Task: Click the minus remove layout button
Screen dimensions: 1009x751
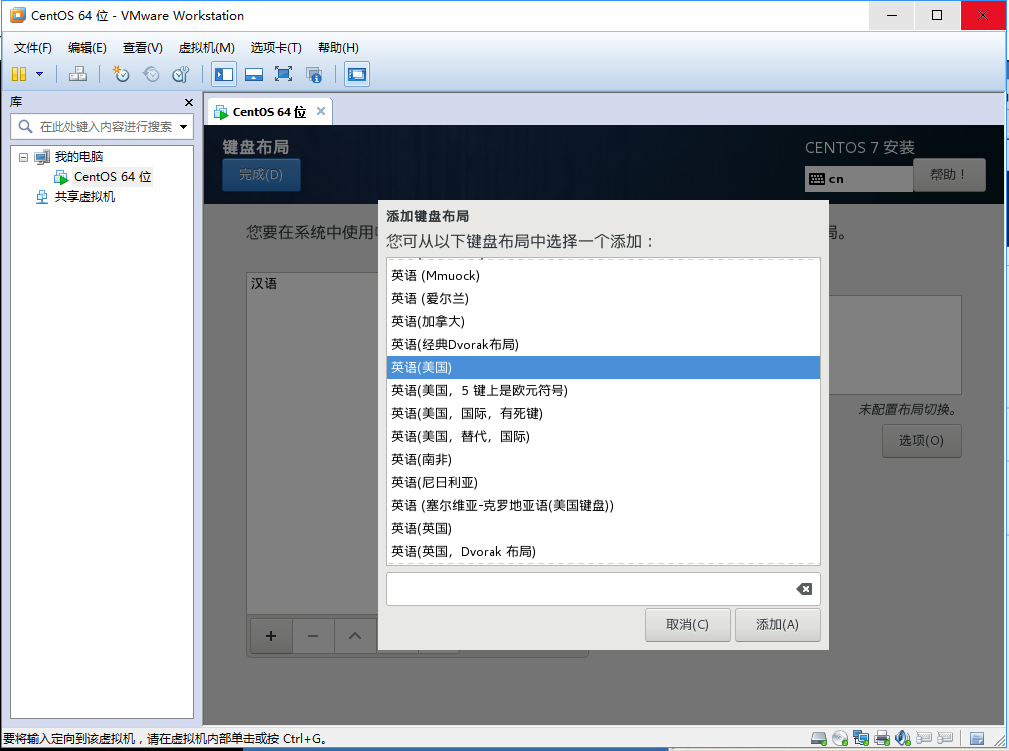Action: 313,636
